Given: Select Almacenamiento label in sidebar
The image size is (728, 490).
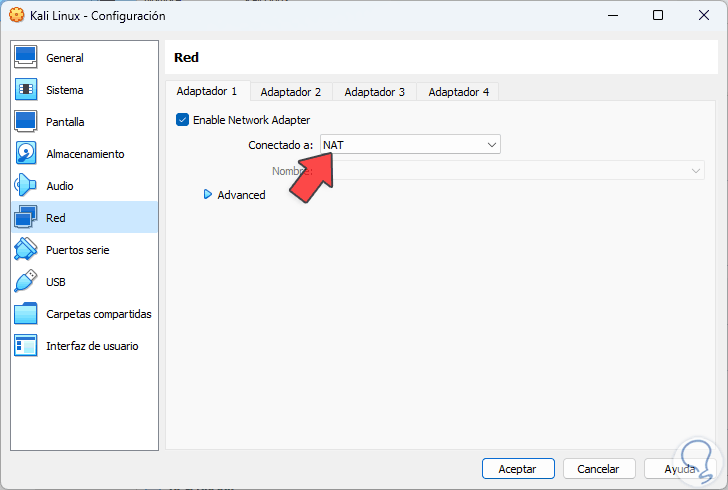Looking at the screenshot, I should coord(85,154).
